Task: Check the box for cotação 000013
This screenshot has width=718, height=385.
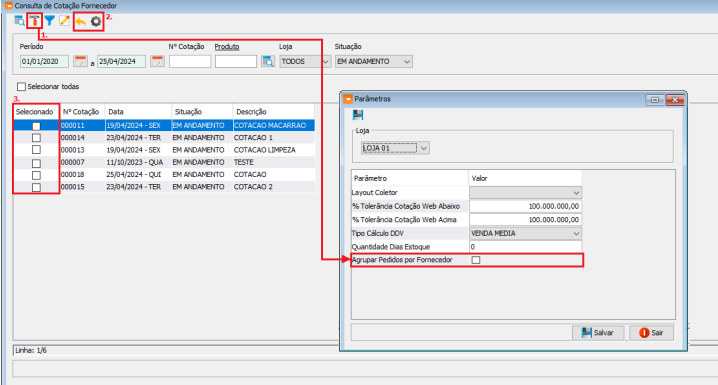Action: [36, 150]
